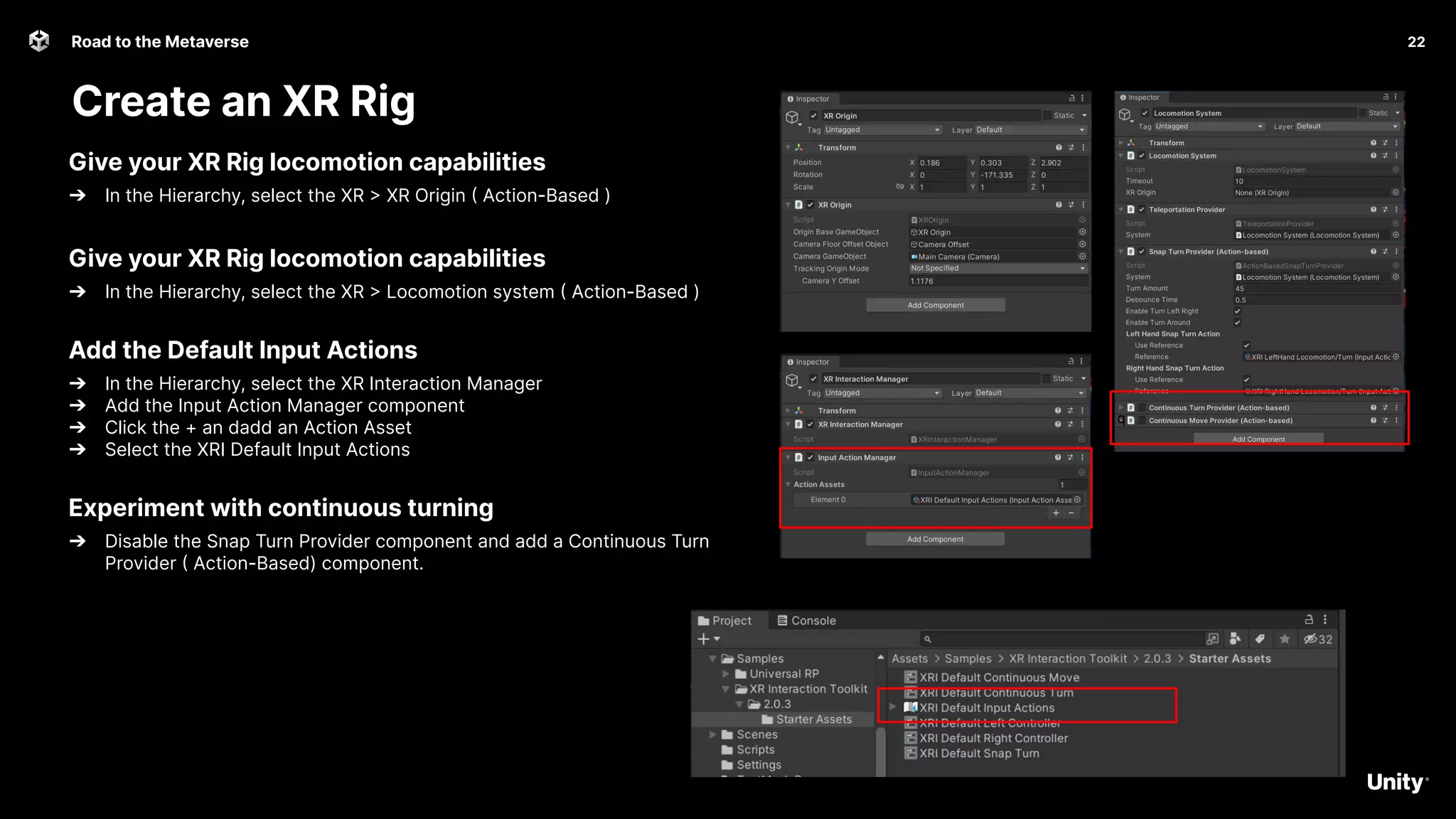This screenshot has width=1456, height=819.
Task: Open Snap Turn Provider preset icon
Action: coord(1385,252)
